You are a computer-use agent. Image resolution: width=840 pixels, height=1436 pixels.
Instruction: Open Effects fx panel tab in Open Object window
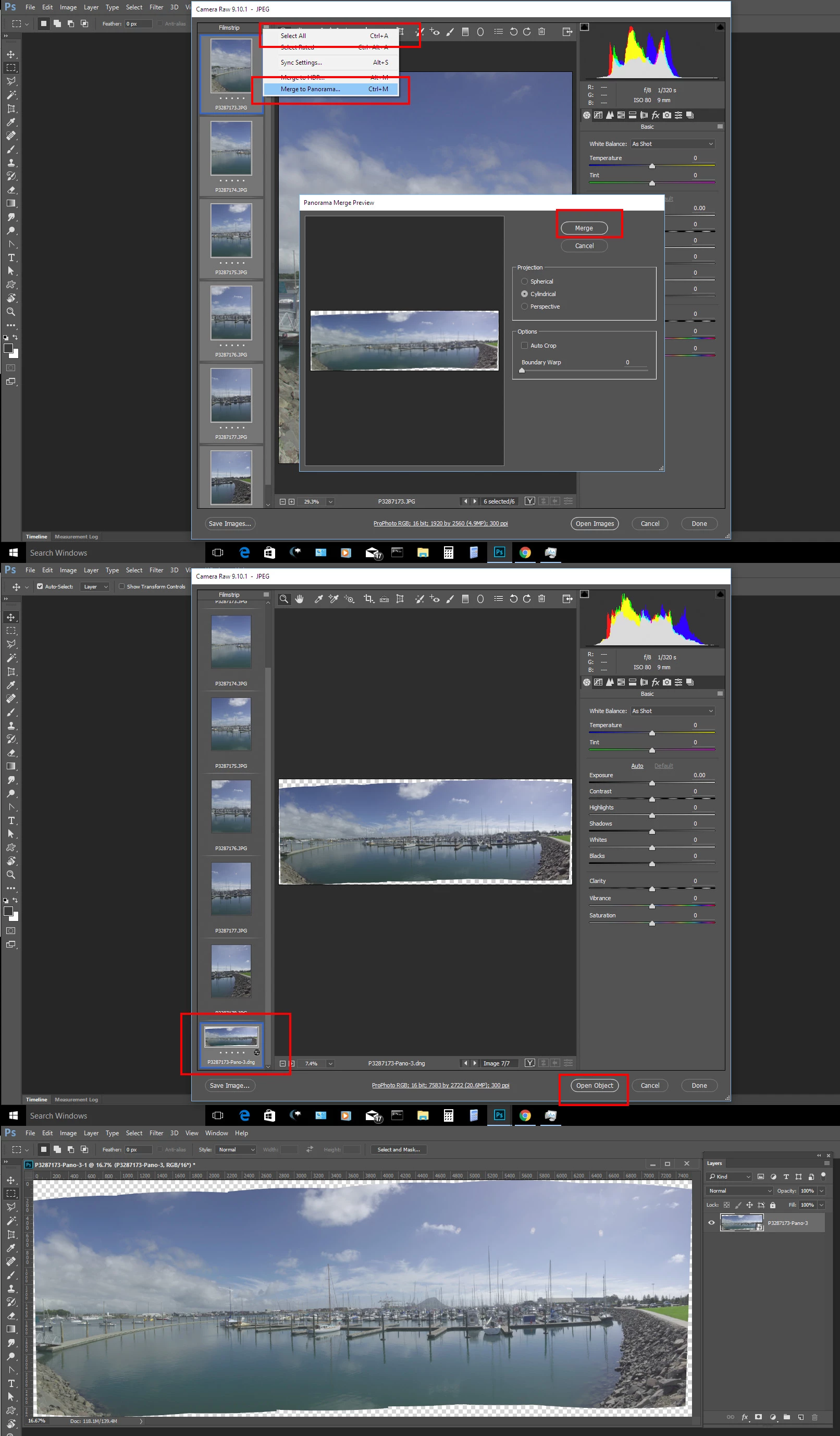(656, 682)
